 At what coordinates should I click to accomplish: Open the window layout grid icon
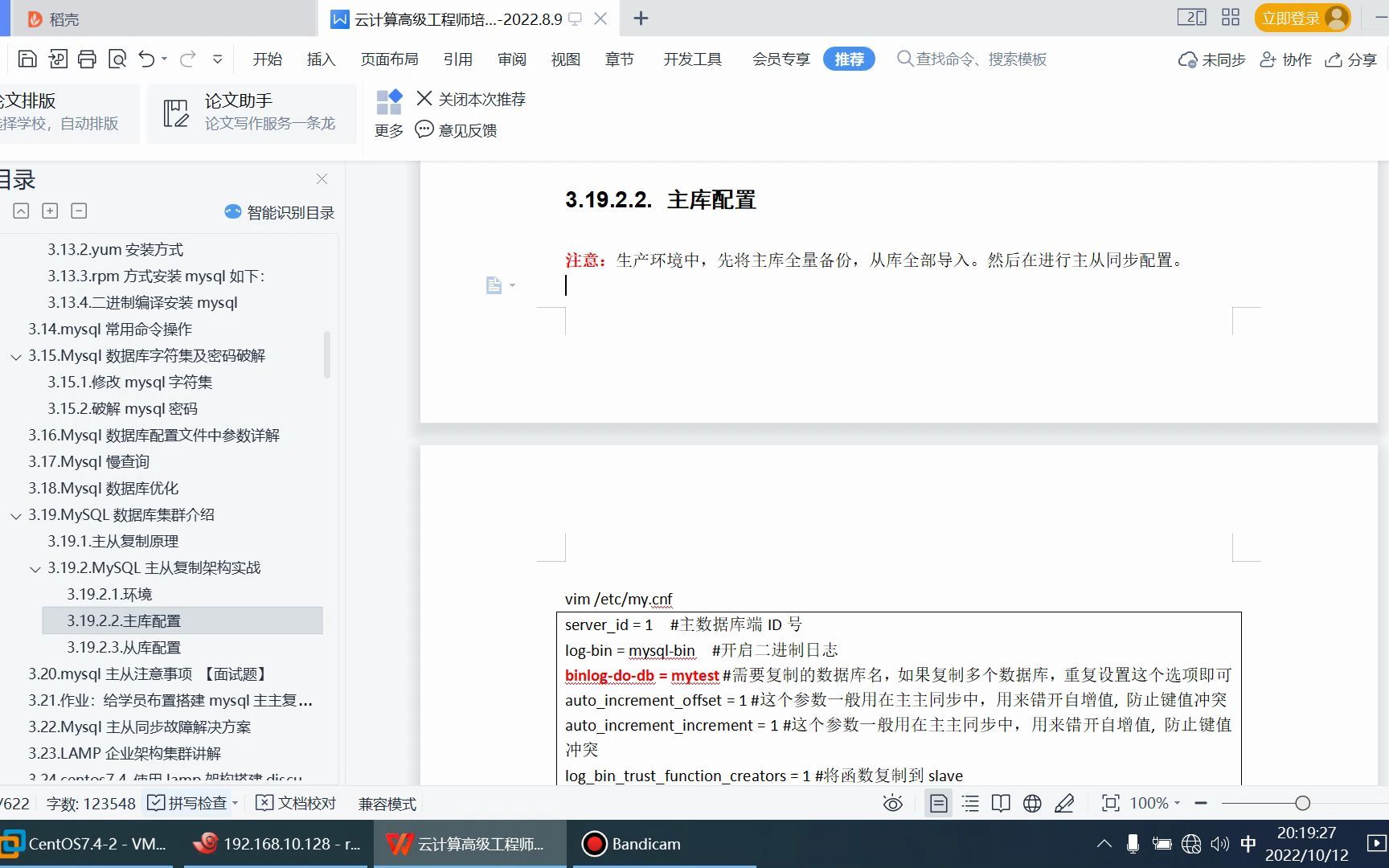click(x=1231, y=17)
